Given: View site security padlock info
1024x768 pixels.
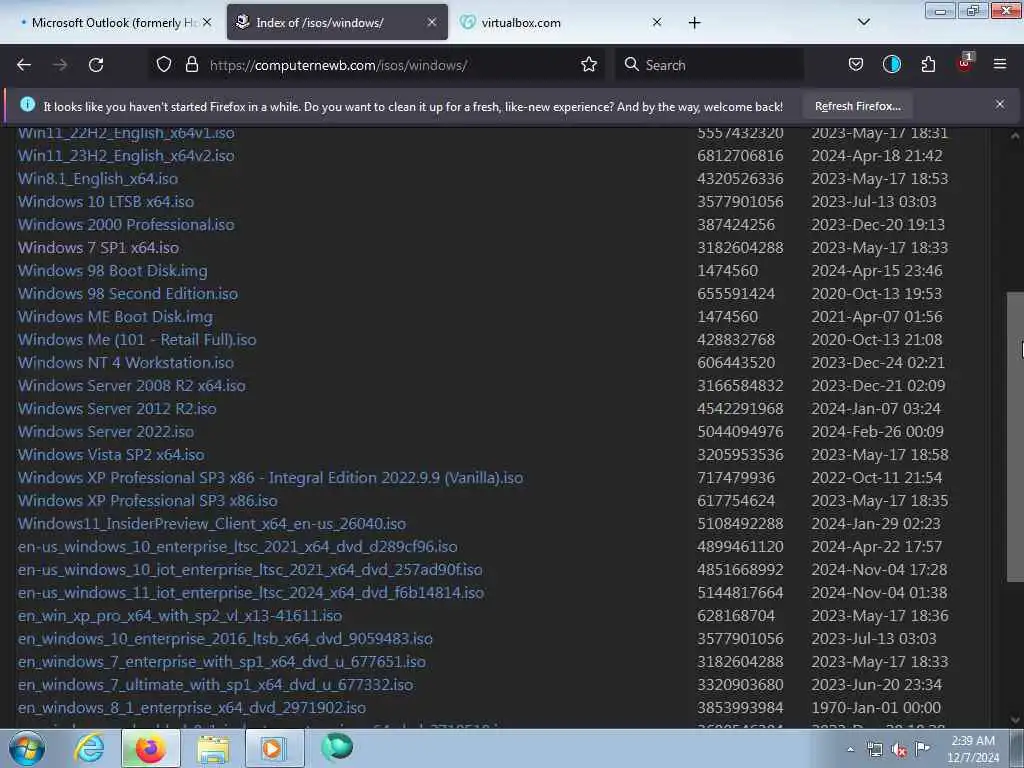Looking at the screenshot, I should point(191,64).
